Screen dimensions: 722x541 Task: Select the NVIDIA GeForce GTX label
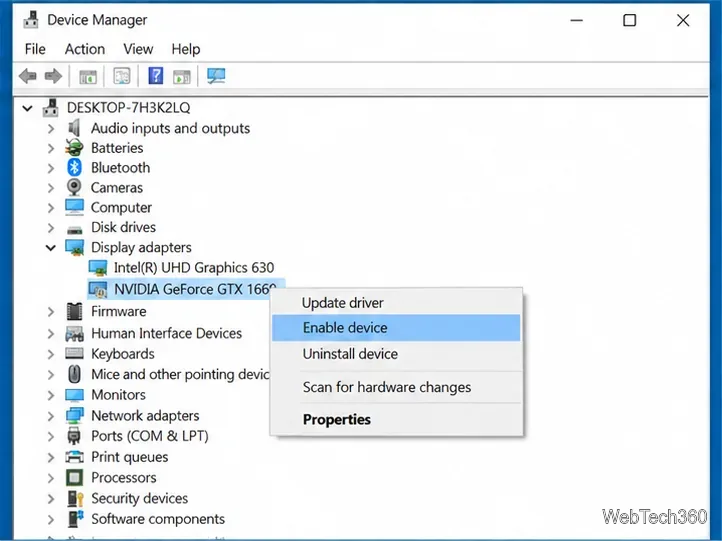pyautogui.click(x=195, y=289)
